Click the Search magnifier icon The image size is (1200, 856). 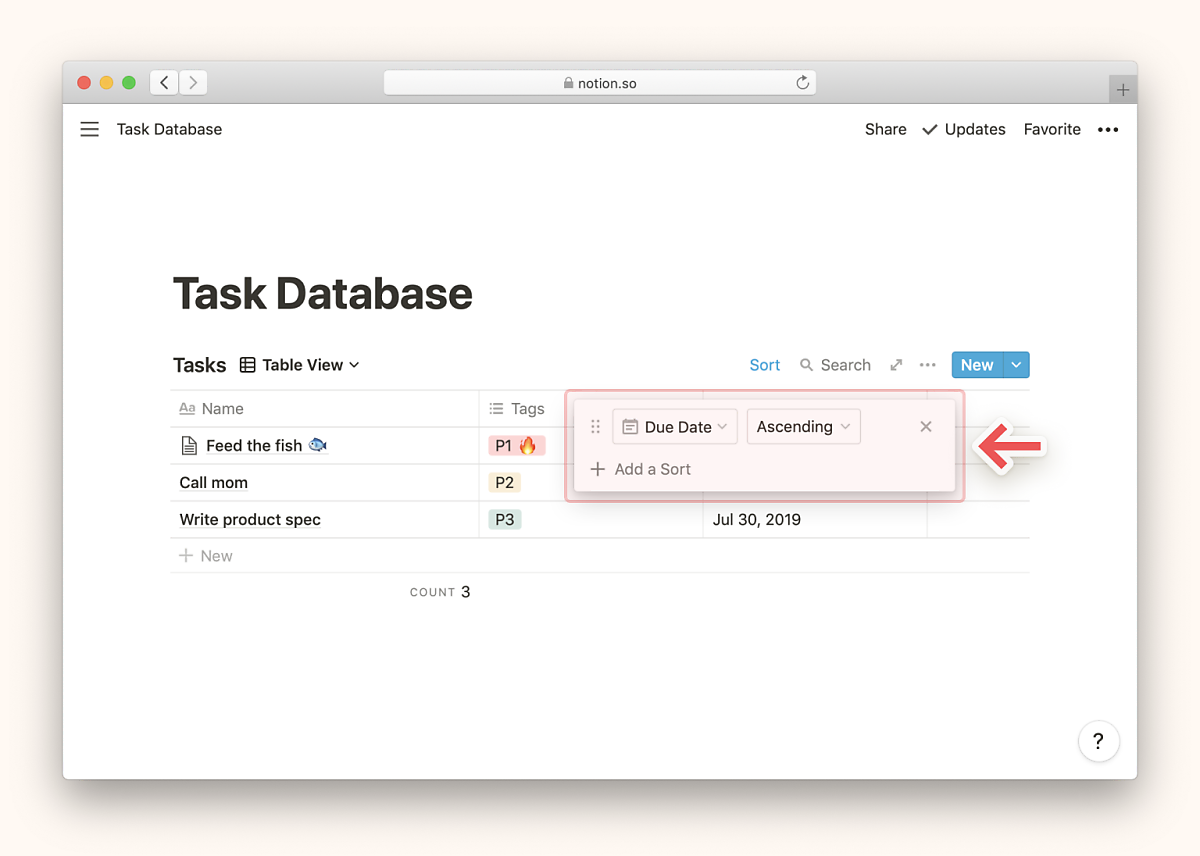[x=806, y=365]
